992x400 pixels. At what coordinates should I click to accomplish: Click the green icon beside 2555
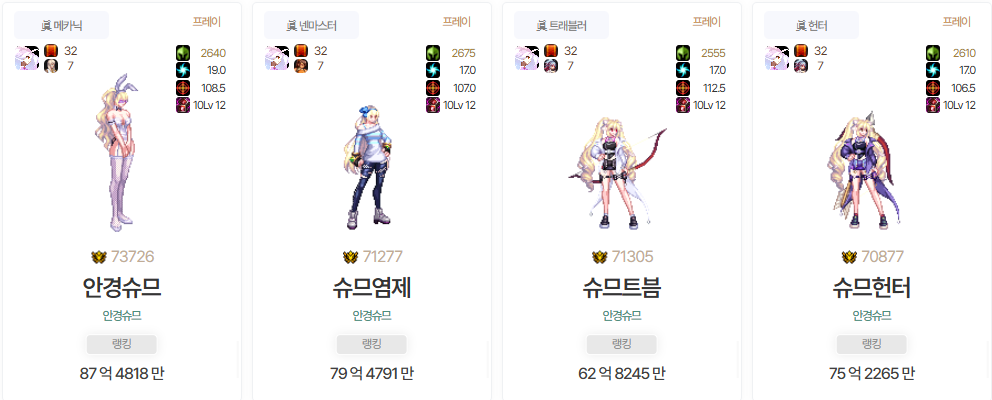(683, 53)
